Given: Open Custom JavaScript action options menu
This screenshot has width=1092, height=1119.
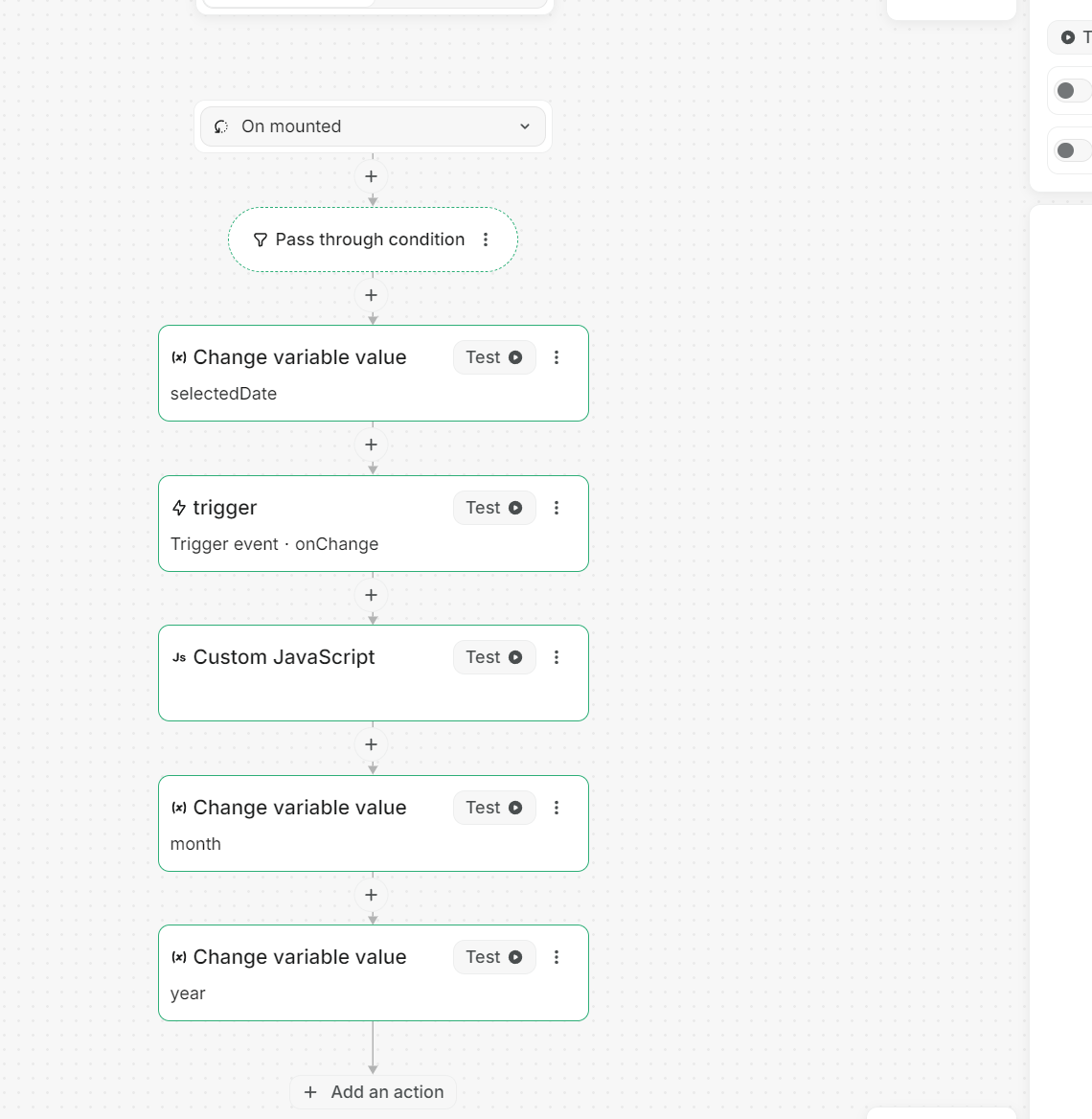Looking at the screenshot, I should (557, 657).
